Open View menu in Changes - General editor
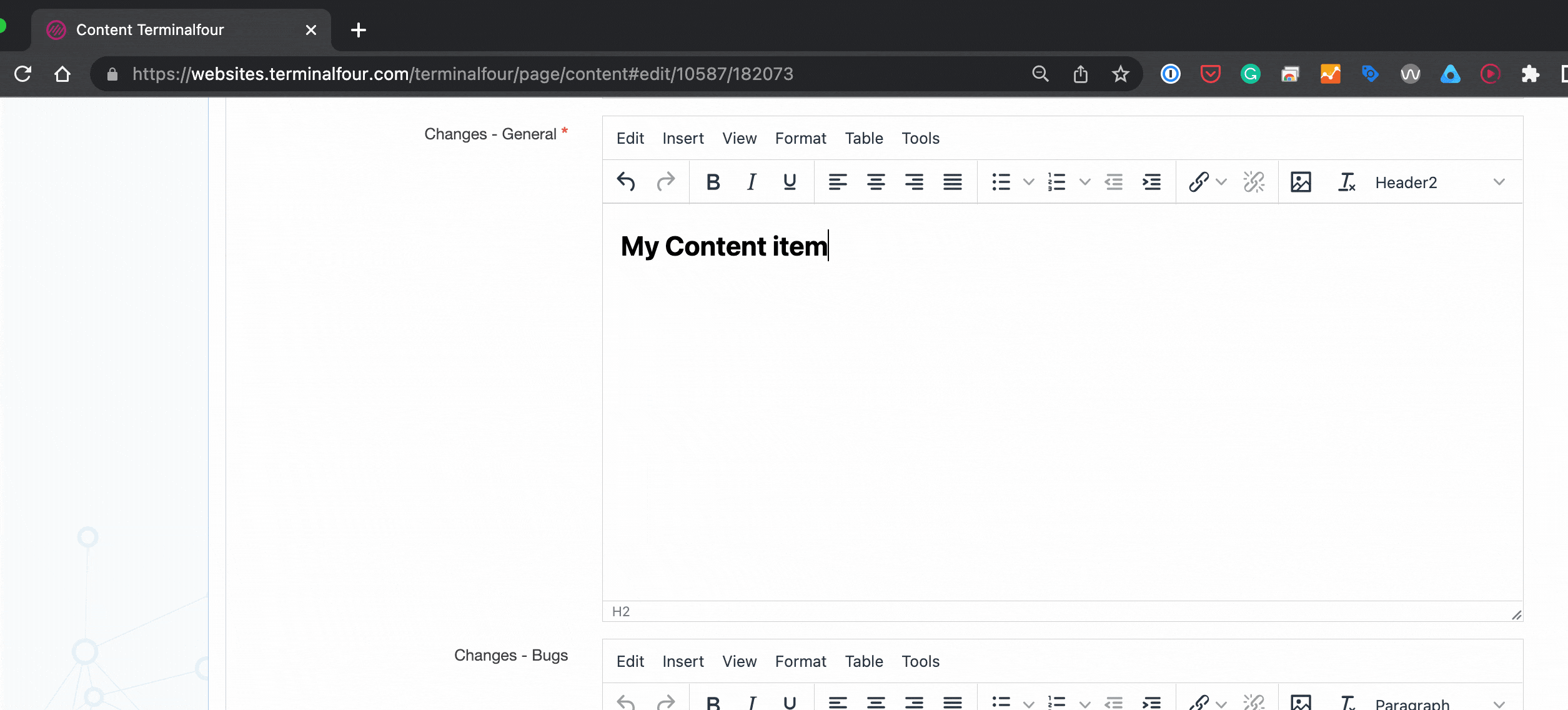This screenshot has width=1568, height=710. click(739, 138)
